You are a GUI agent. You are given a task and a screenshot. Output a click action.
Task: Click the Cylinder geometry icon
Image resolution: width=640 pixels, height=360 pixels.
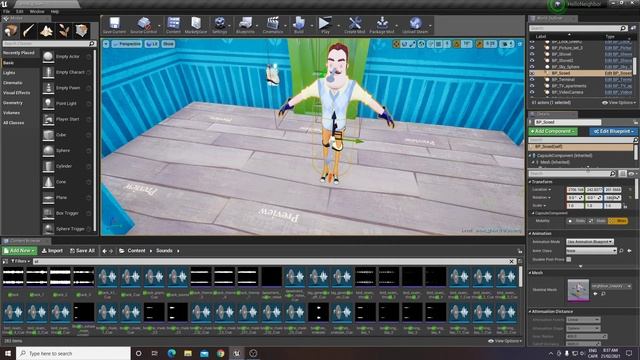pyautogui.click(x=48, y=166)
